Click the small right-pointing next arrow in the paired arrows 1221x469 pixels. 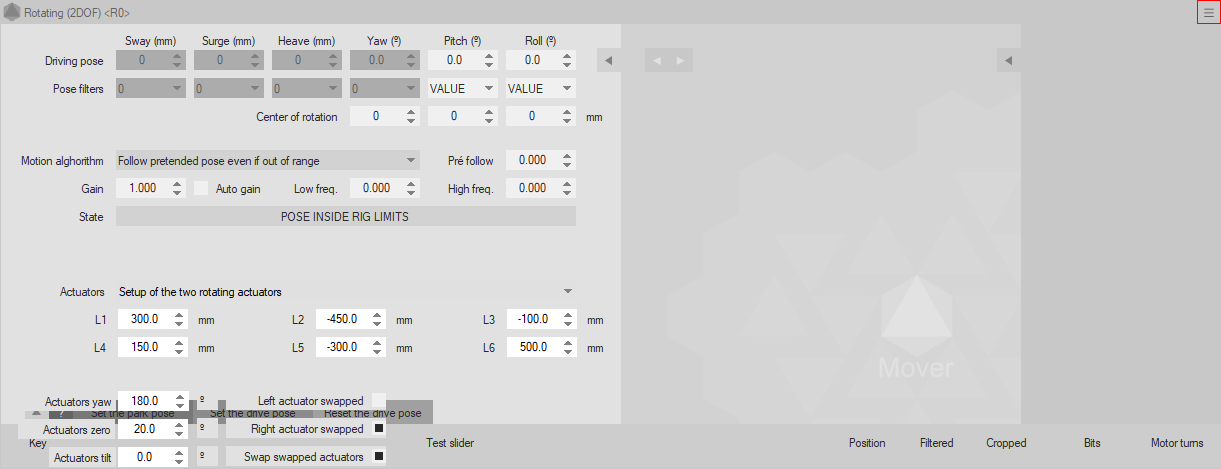click(680, 61)
